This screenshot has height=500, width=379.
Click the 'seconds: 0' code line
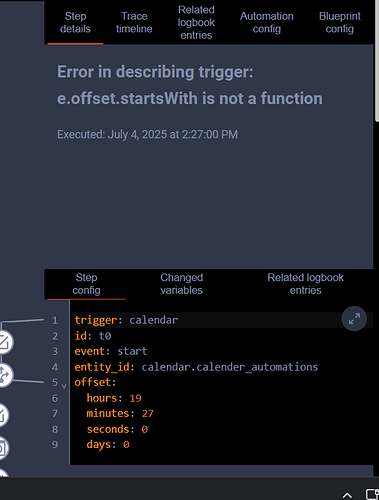point(117,429)
